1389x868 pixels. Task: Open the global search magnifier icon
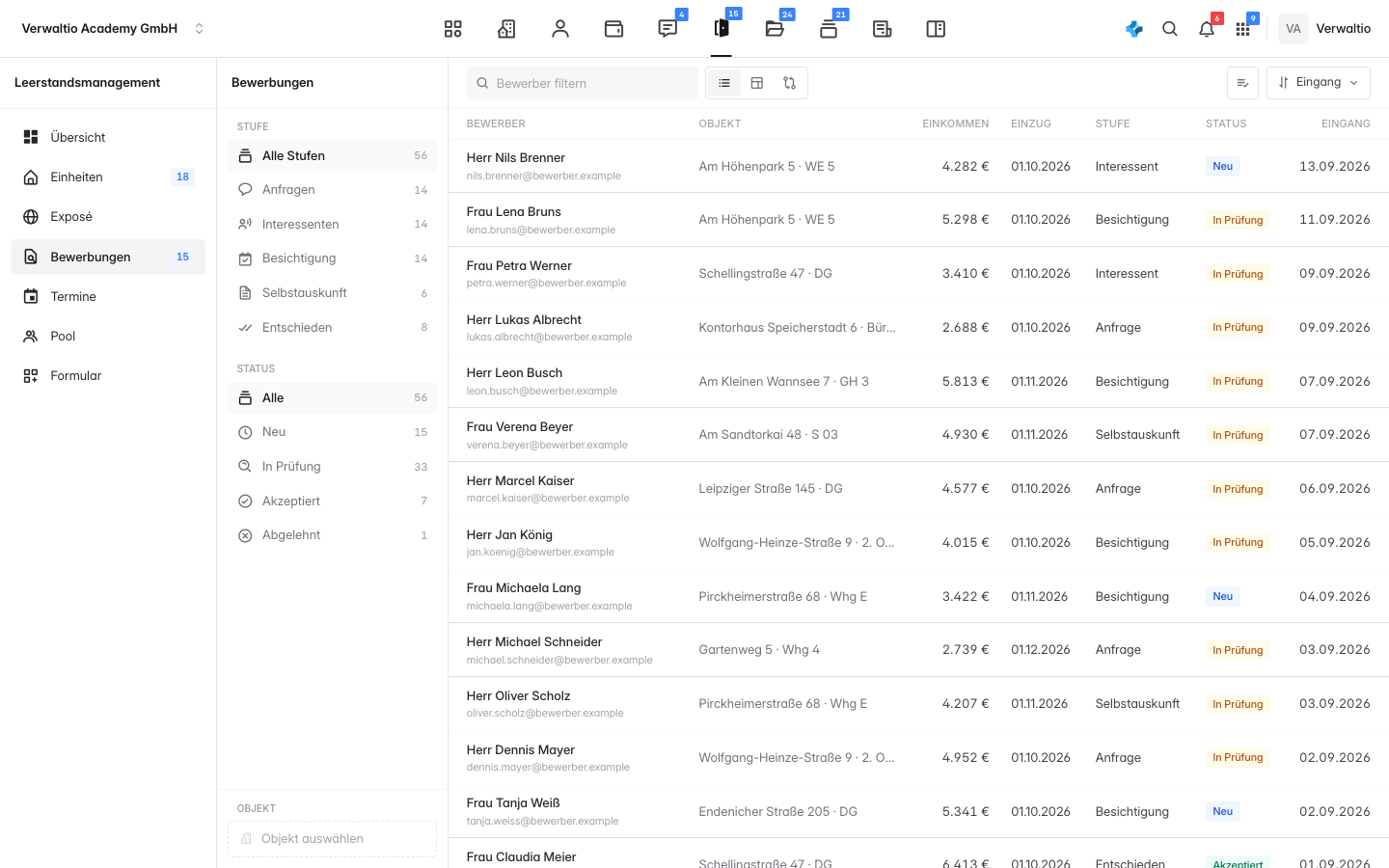[1170, 29]
